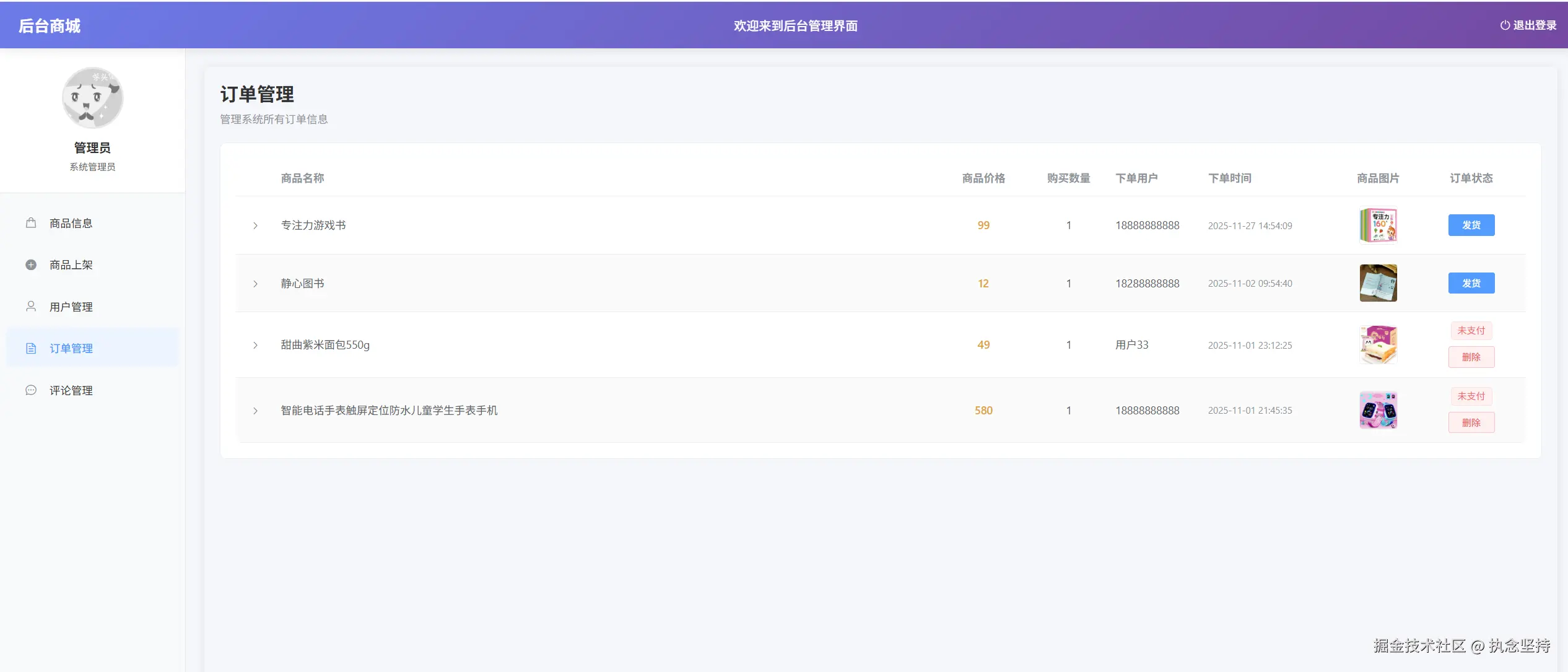Open the 专注力游戏书 product thumbnail

click(x=1378, y=225)
